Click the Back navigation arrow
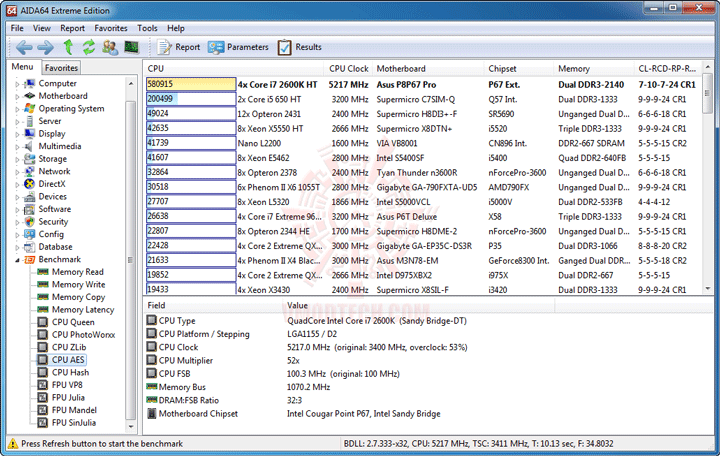 (x=24, y=47)
